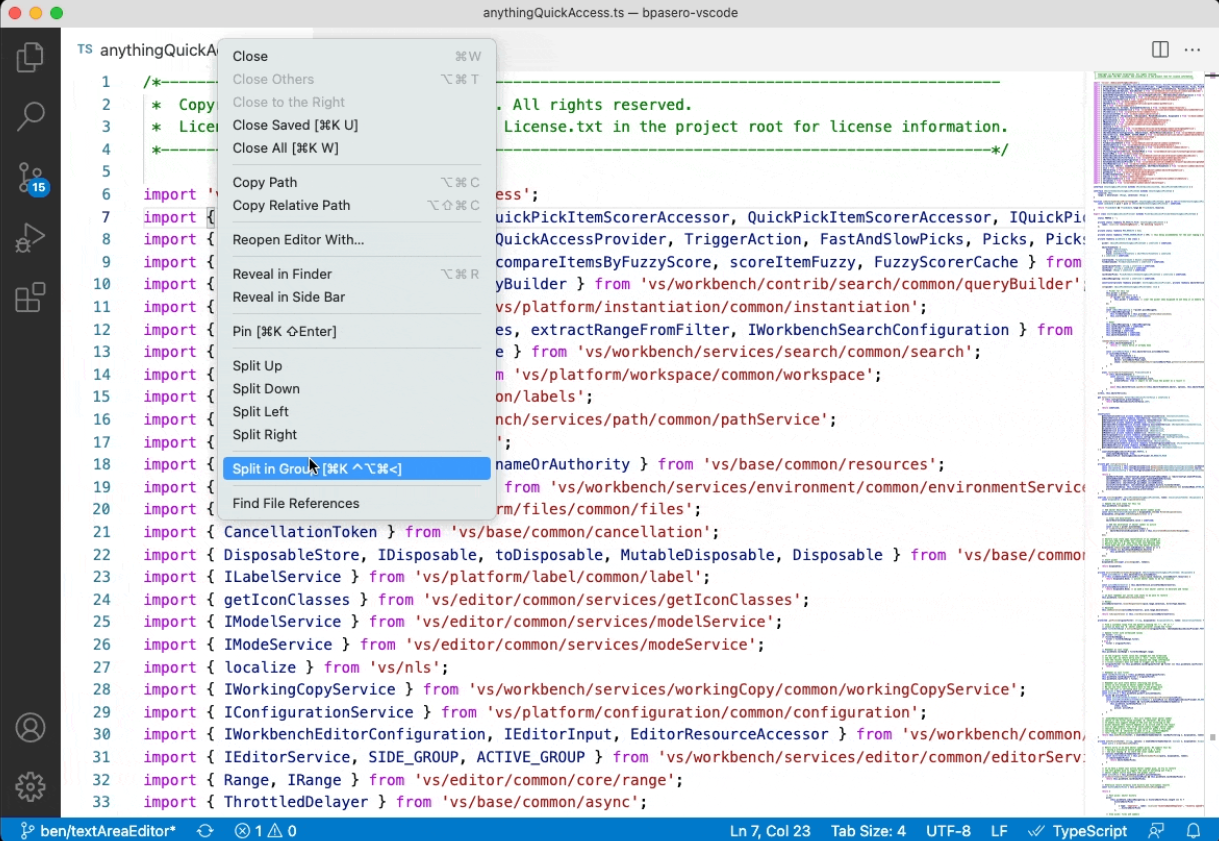Click line number 21 in gutter
The width and height of the screenshot is (1219, 841).
[101, 532]
